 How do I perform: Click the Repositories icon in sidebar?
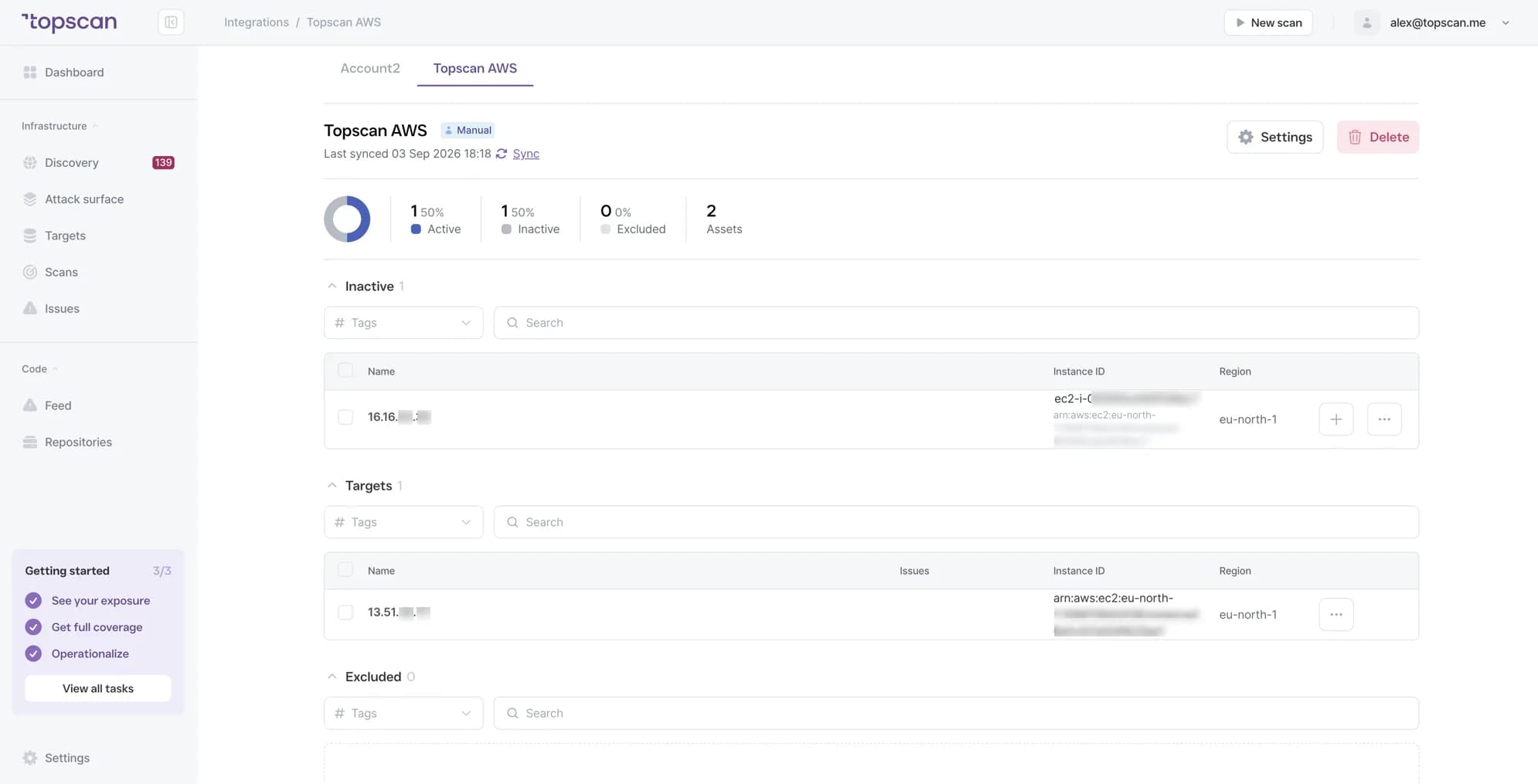click(x=30, y=442)
